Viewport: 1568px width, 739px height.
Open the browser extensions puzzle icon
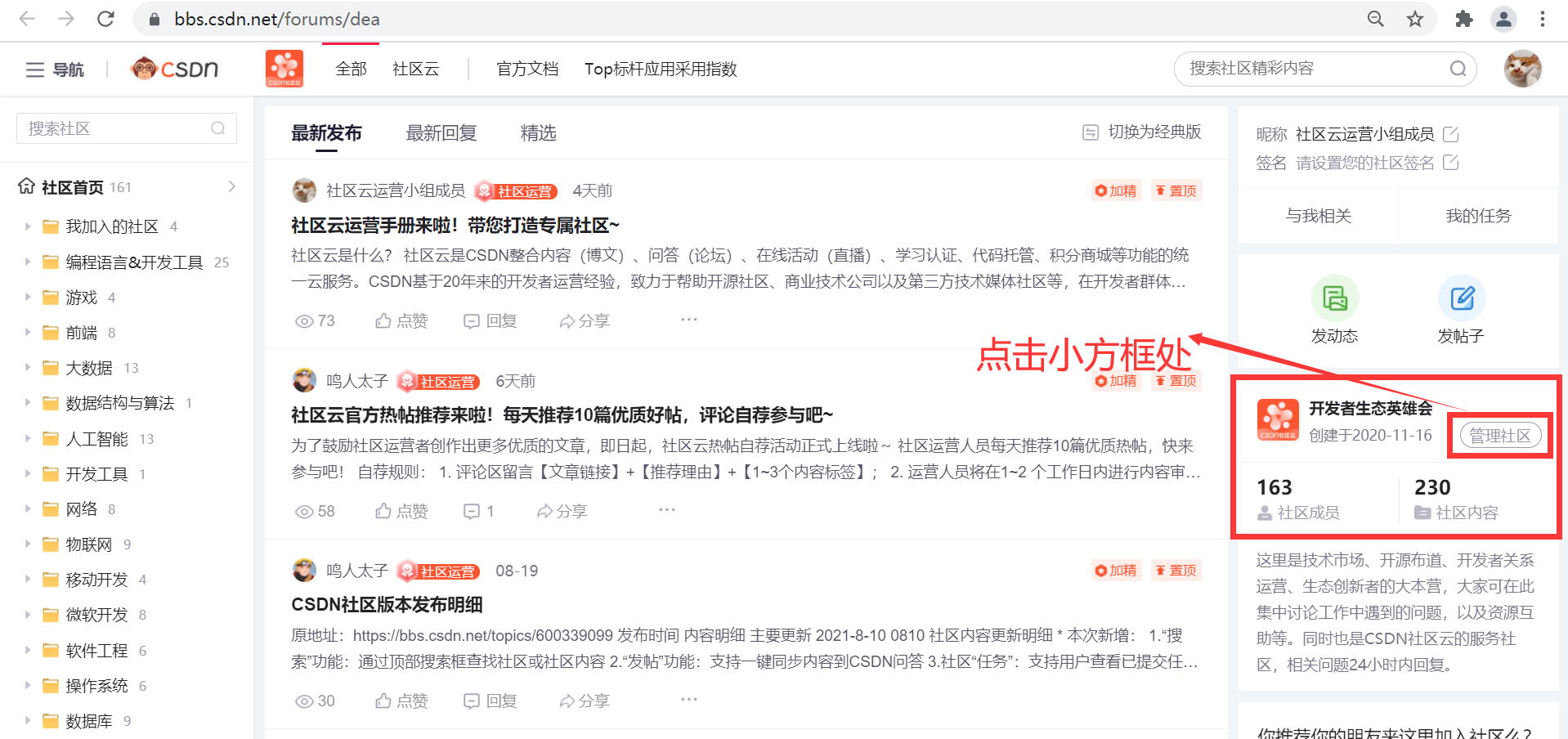coord(1464,19)
